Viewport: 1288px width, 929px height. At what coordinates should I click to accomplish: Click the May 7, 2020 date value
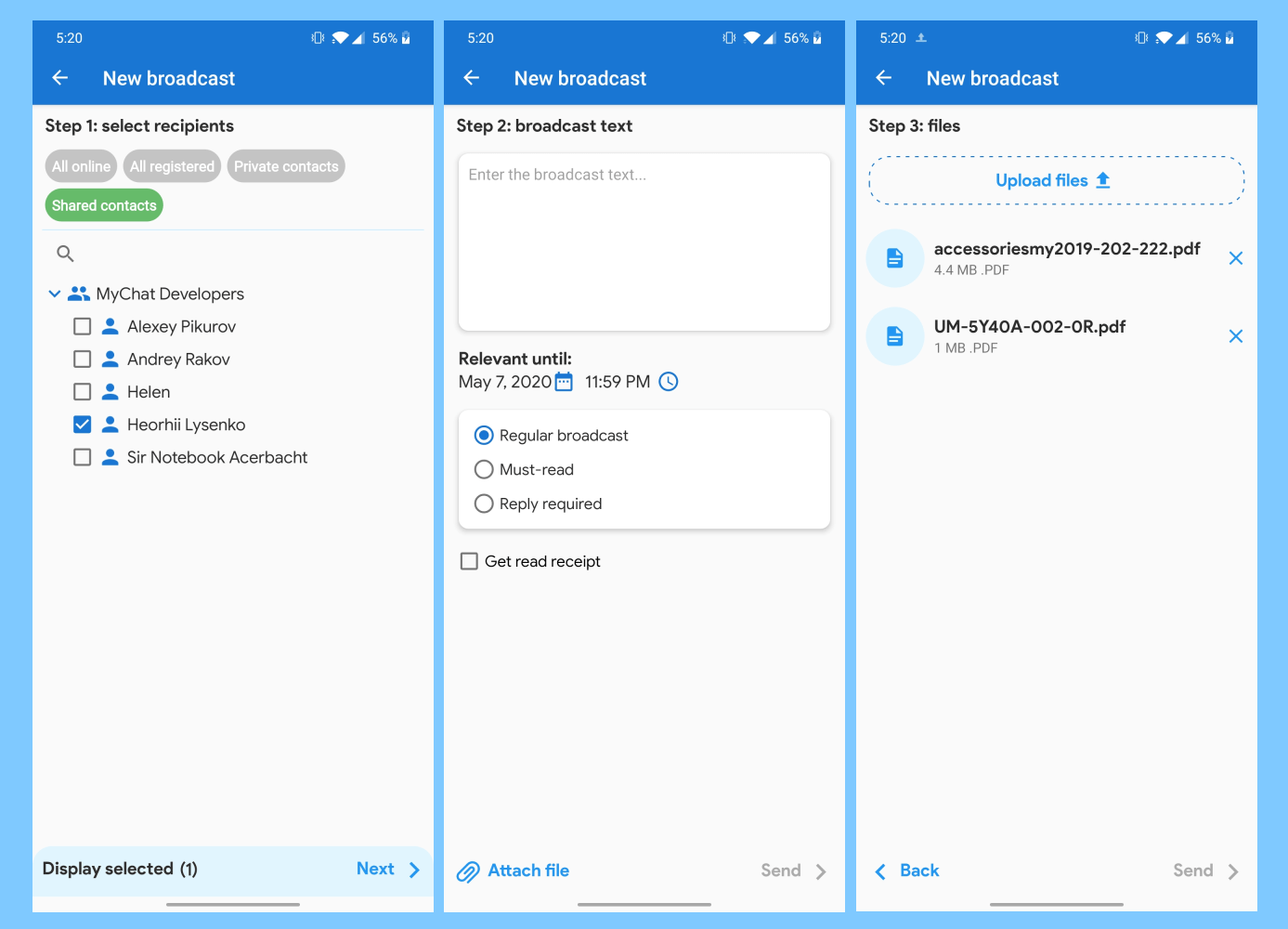click(505, 382)
